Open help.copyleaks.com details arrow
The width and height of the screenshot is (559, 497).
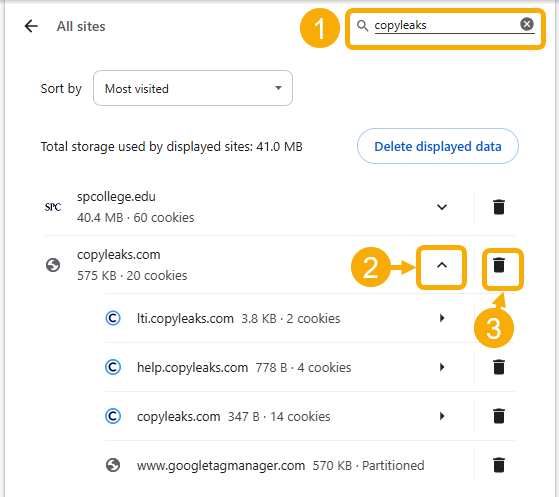(442, 367)
